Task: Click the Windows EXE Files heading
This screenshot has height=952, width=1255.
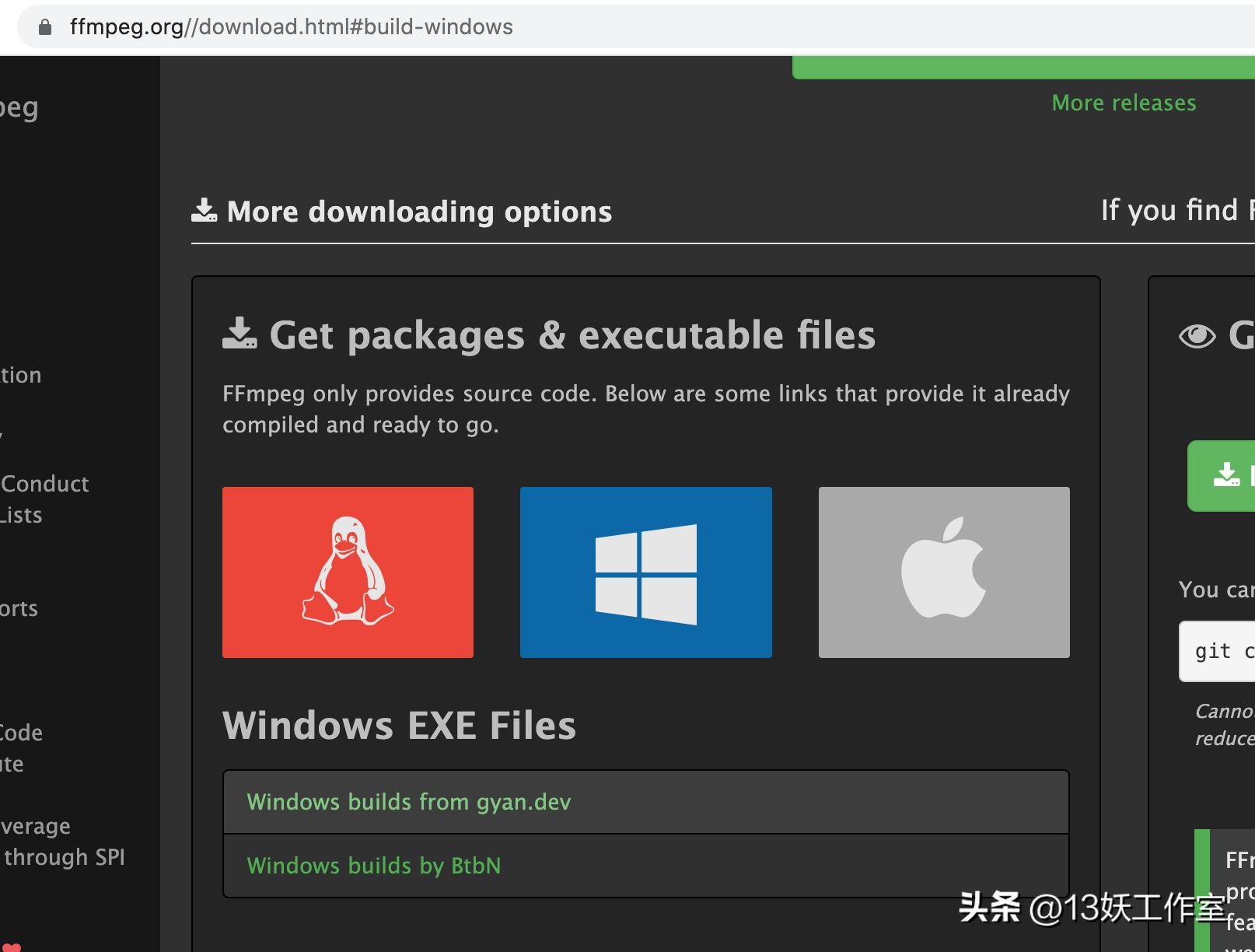Action: pyautogui.click(x=399, y=725)
